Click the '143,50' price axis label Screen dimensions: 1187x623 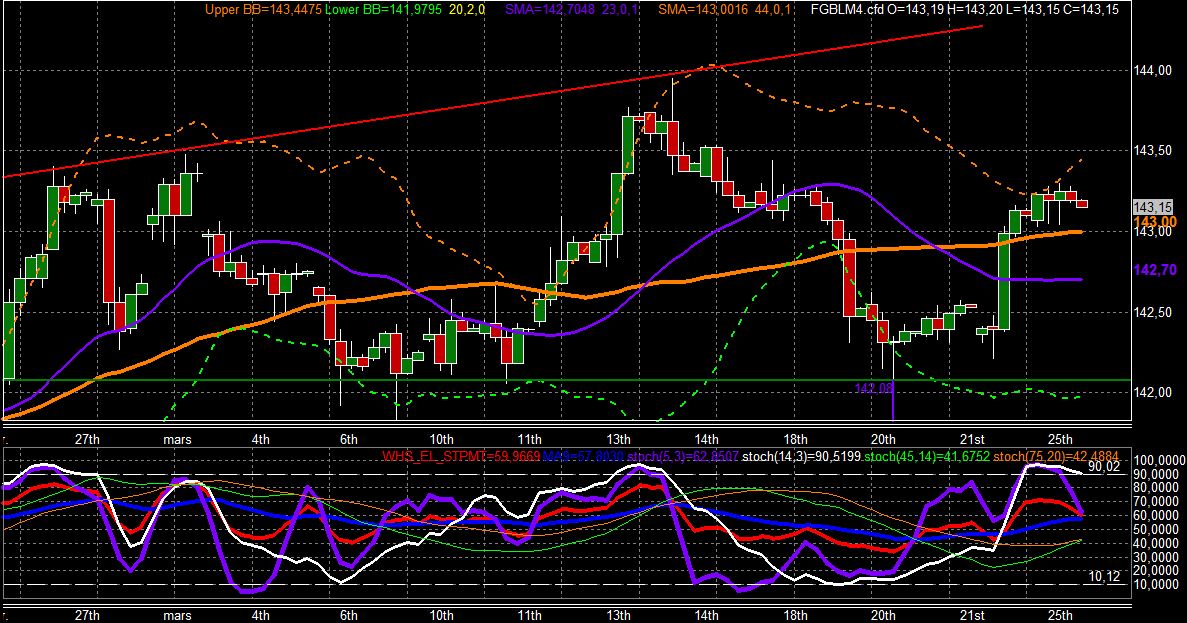[1153, 151]
